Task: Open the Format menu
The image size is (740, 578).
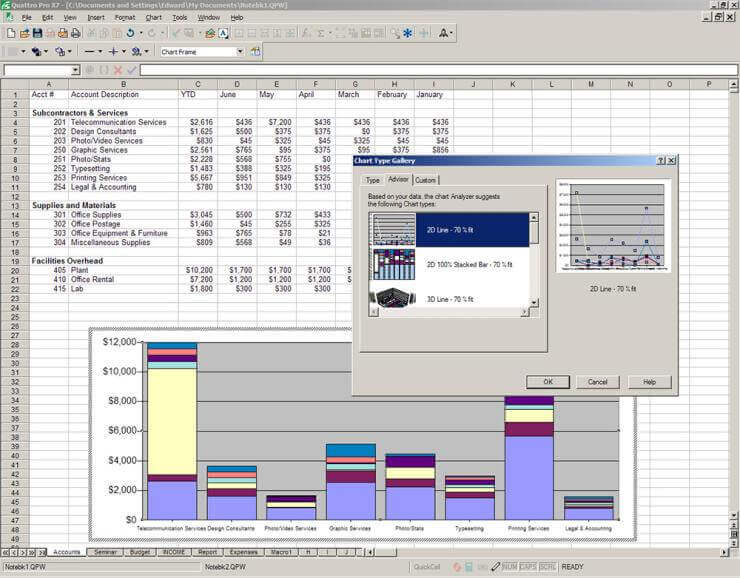Action: 125,17
